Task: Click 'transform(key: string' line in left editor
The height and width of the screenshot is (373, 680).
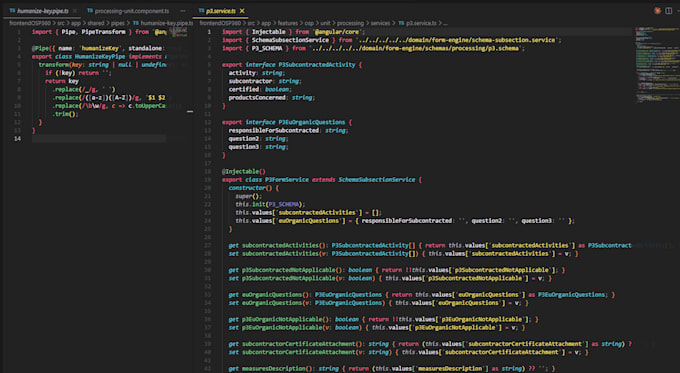Action: pyautogui.click(x=102, y=65)
